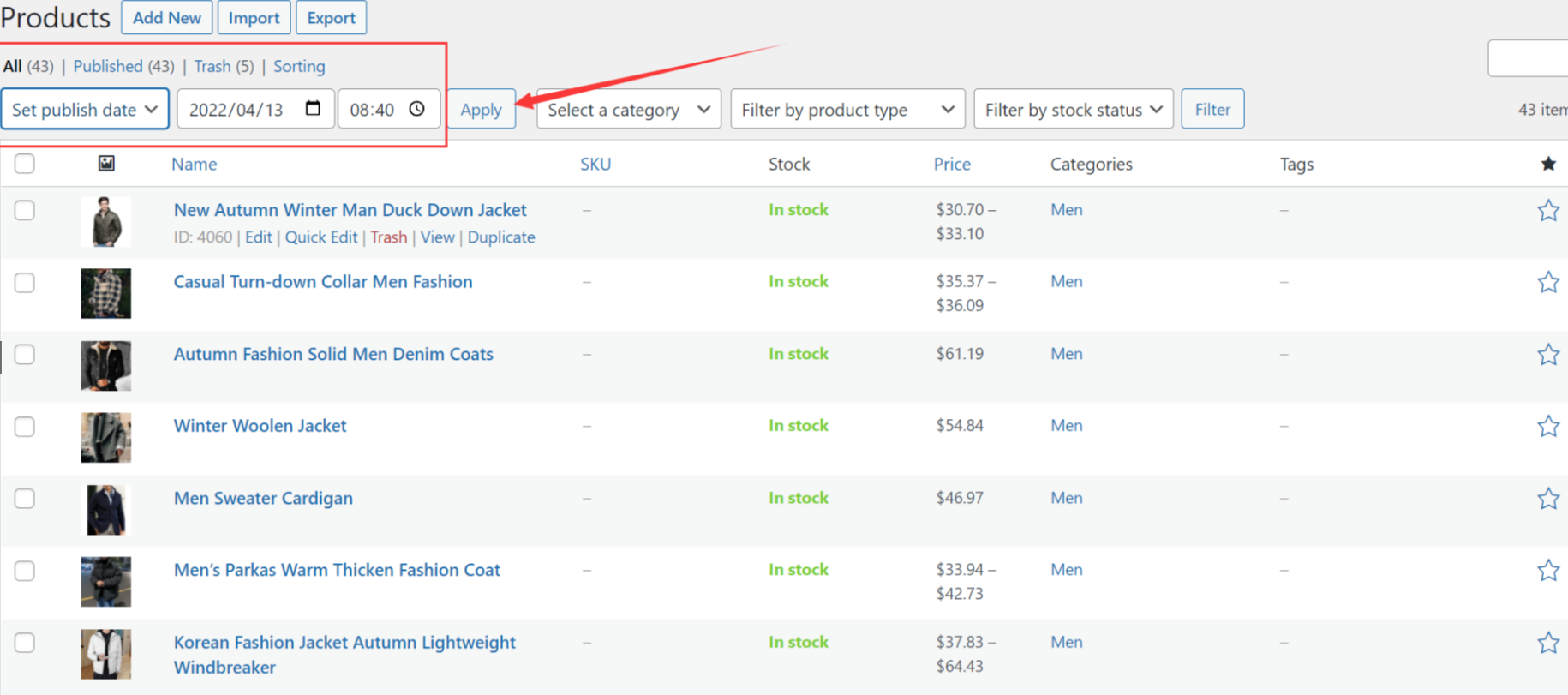Star the Autumn Fashion Solid Men Denim Coats
The height and width of the screenshot is (695, 1568).
point(1547,355)
